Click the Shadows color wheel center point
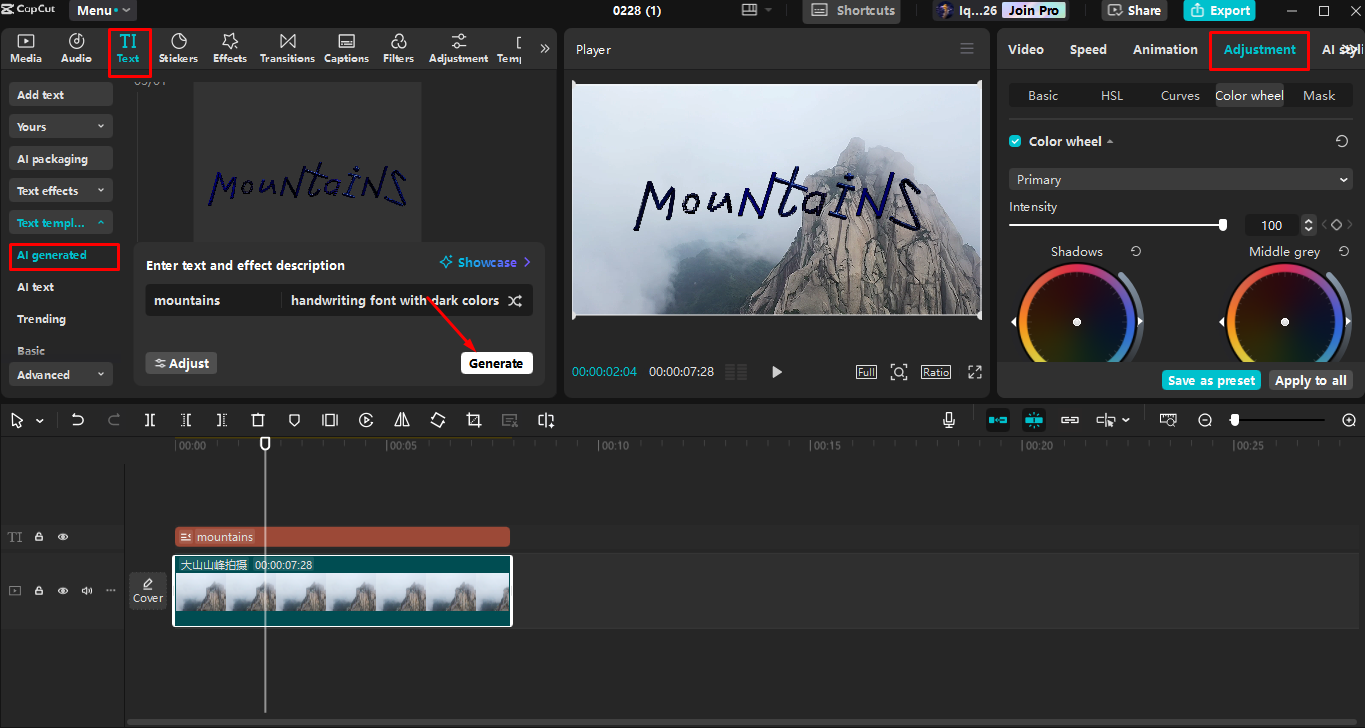 pos(1077,322)
